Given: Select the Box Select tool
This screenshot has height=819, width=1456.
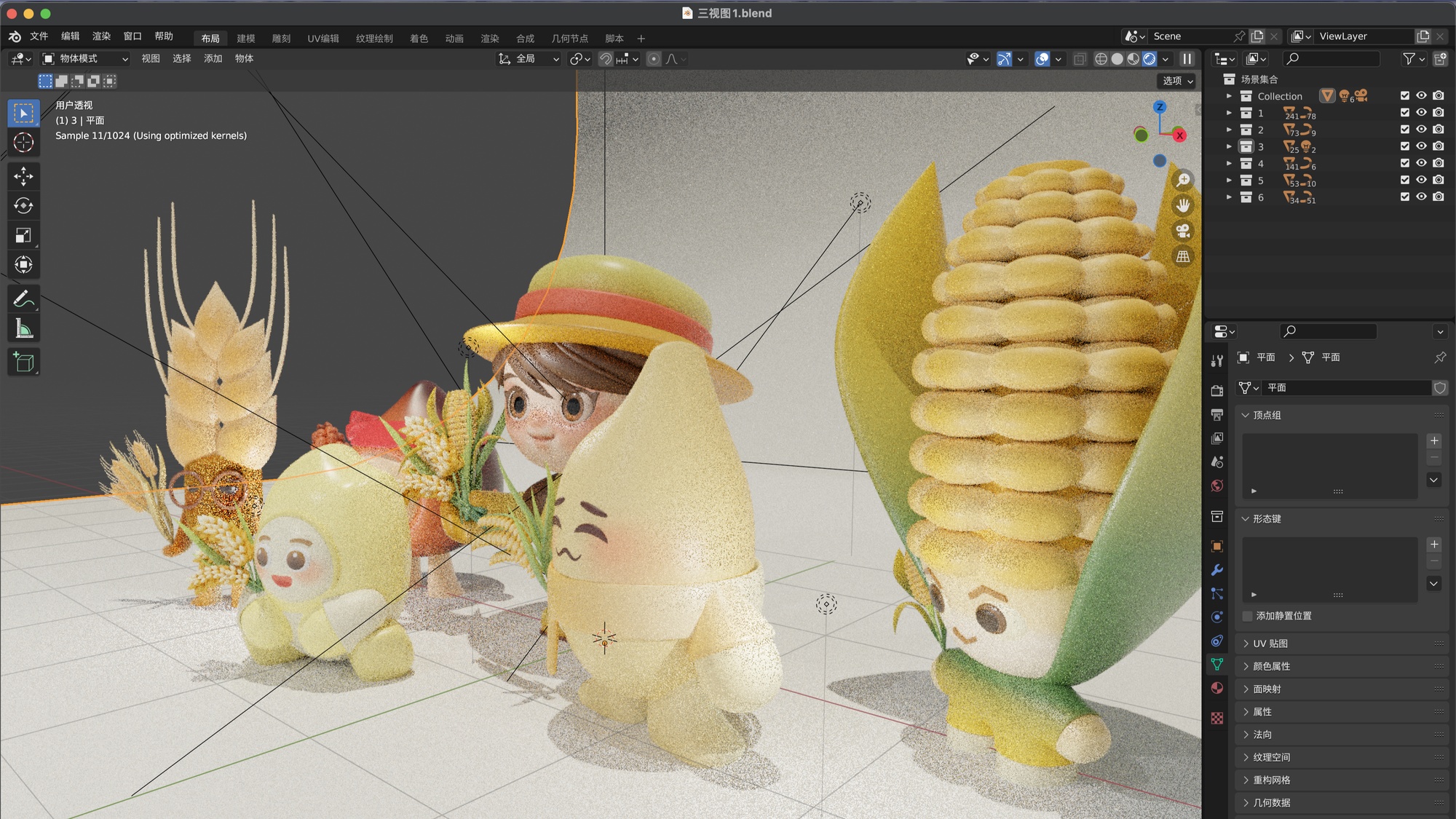Looking at the screenshot, I should pos(23,113).
